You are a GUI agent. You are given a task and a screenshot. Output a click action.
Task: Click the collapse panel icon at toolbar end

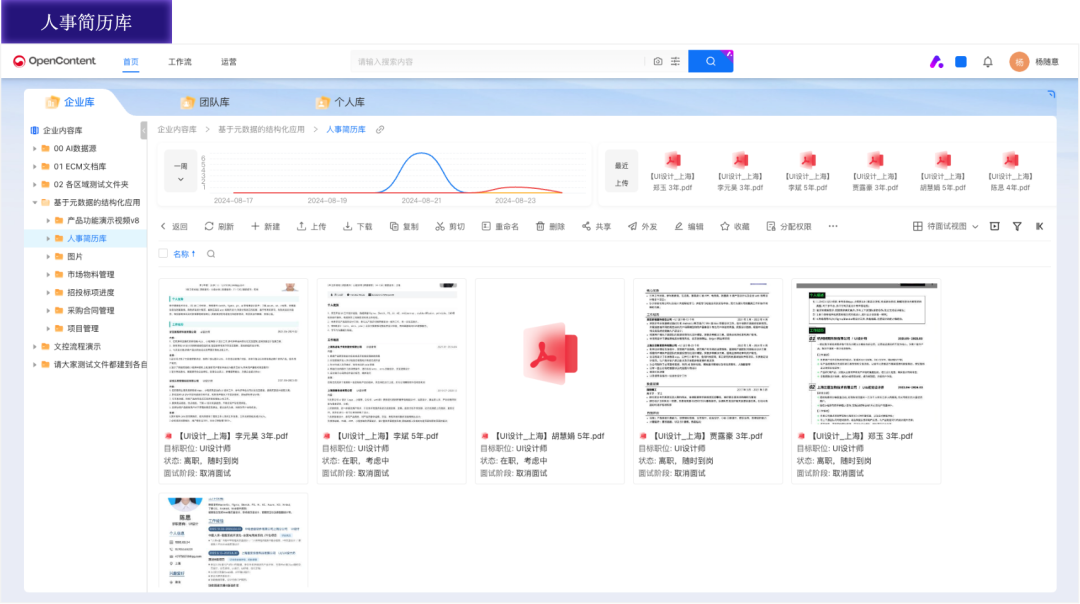click(x=1039, y=226)
